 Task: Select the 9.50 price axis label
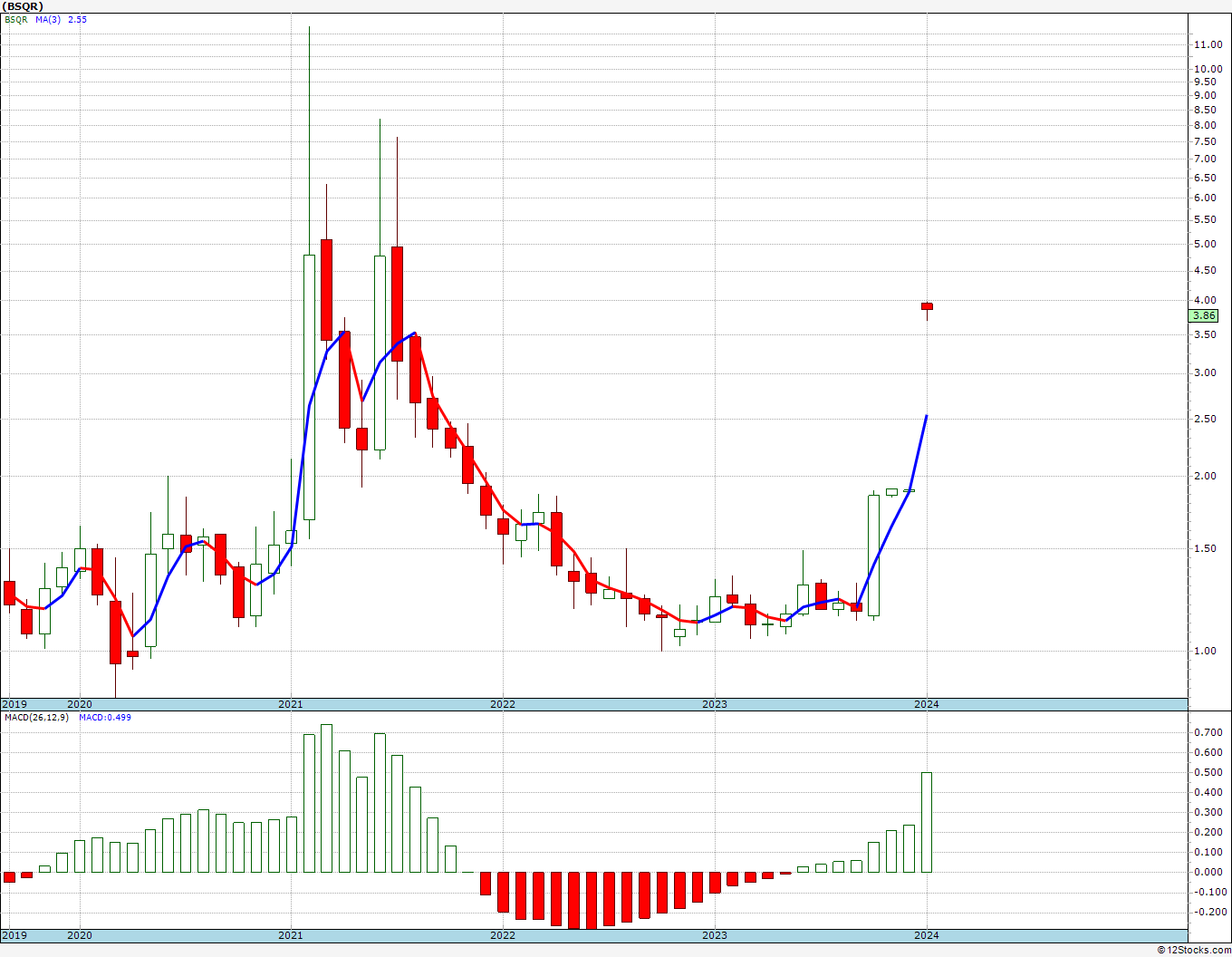[1205, 82]
